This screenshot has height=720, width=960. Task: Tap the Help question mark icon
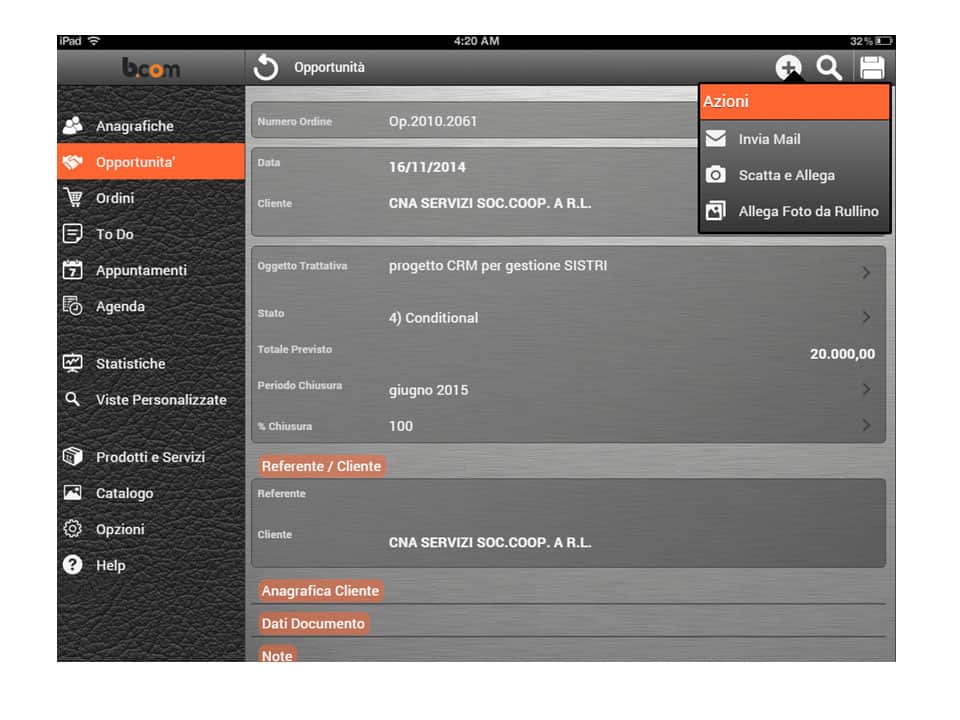click(x=72, y=565)
